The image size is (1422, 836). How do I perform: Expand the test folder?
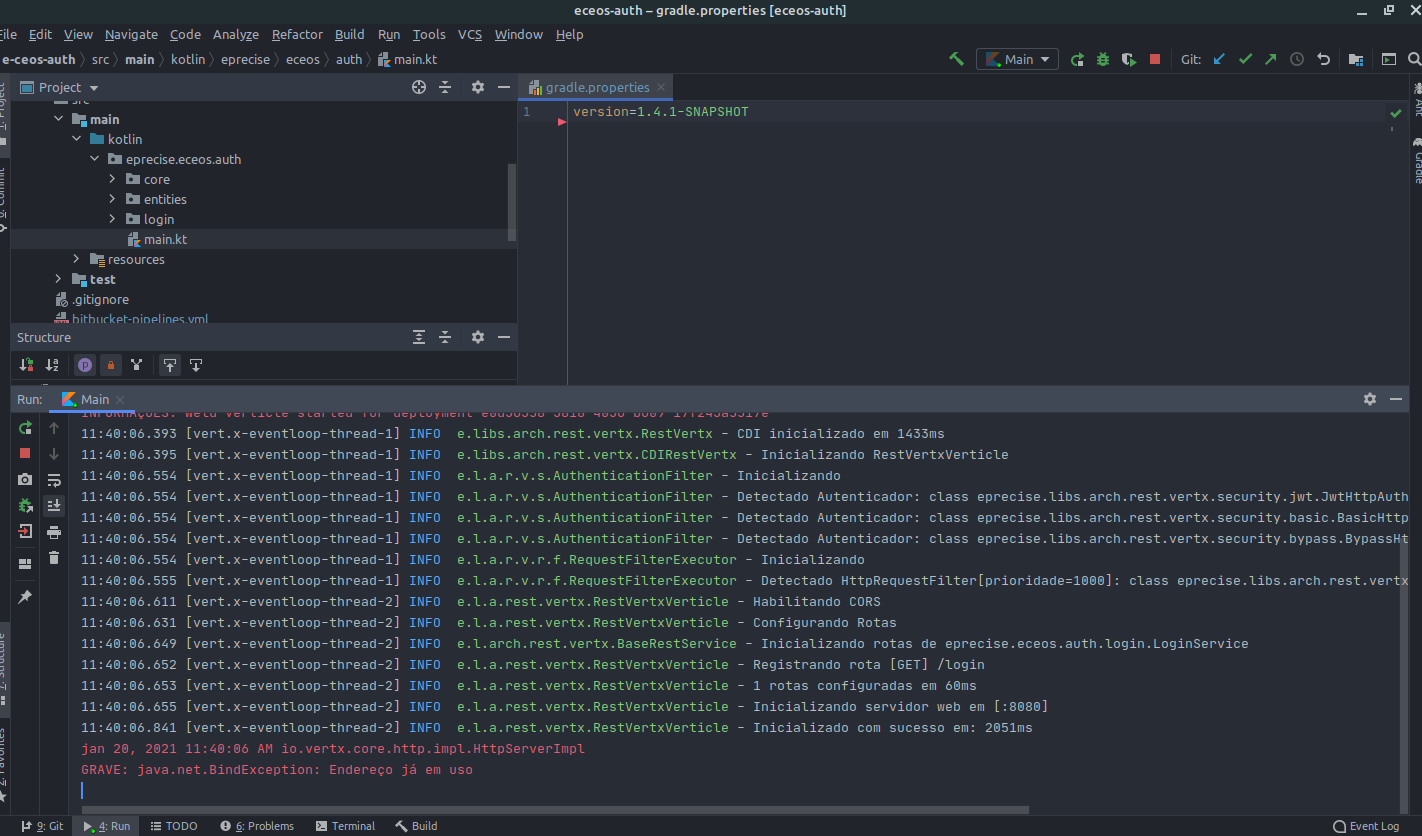[59, 279]
